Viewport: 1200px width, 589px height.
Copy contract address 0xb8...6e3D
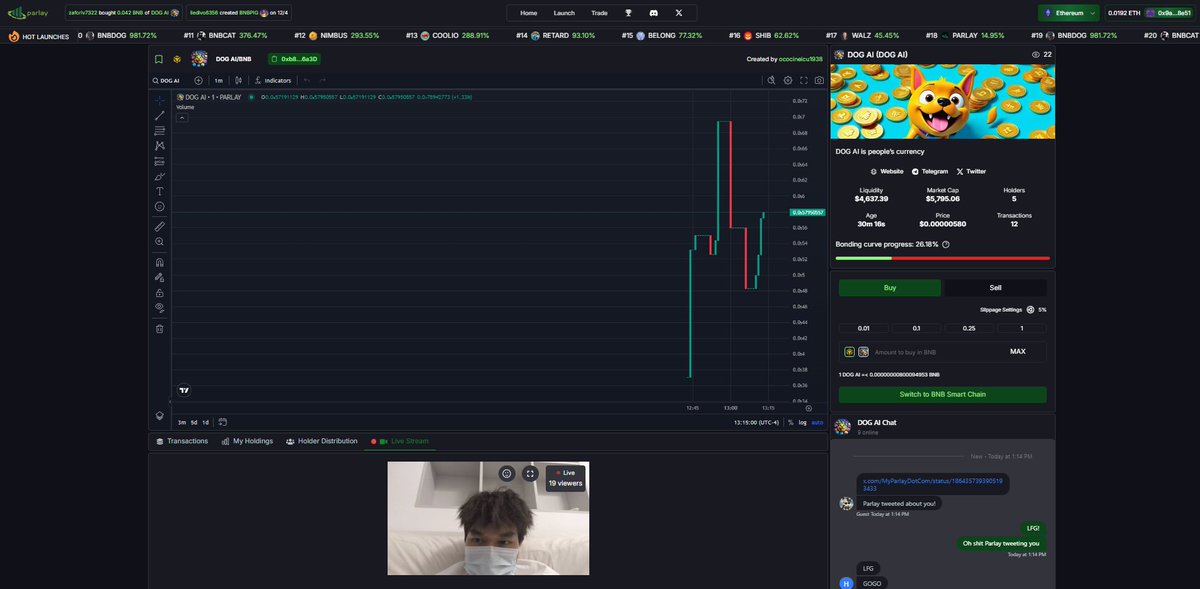click(x=294, y=59)
